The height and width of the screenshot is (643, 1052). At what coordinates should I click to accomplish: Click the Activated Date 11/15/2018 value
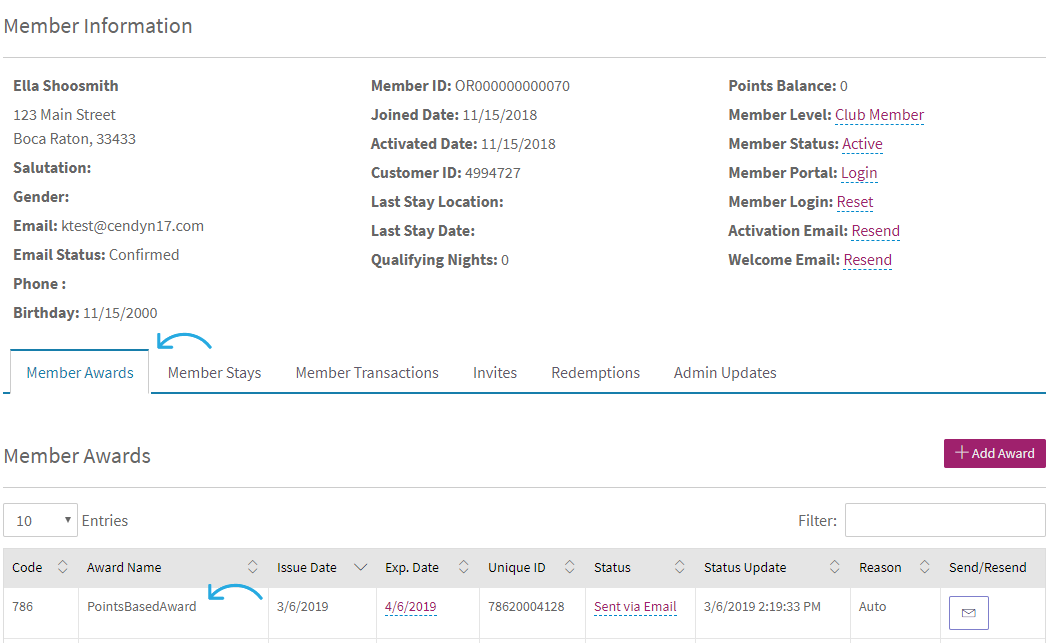click(x=519, y=144)
